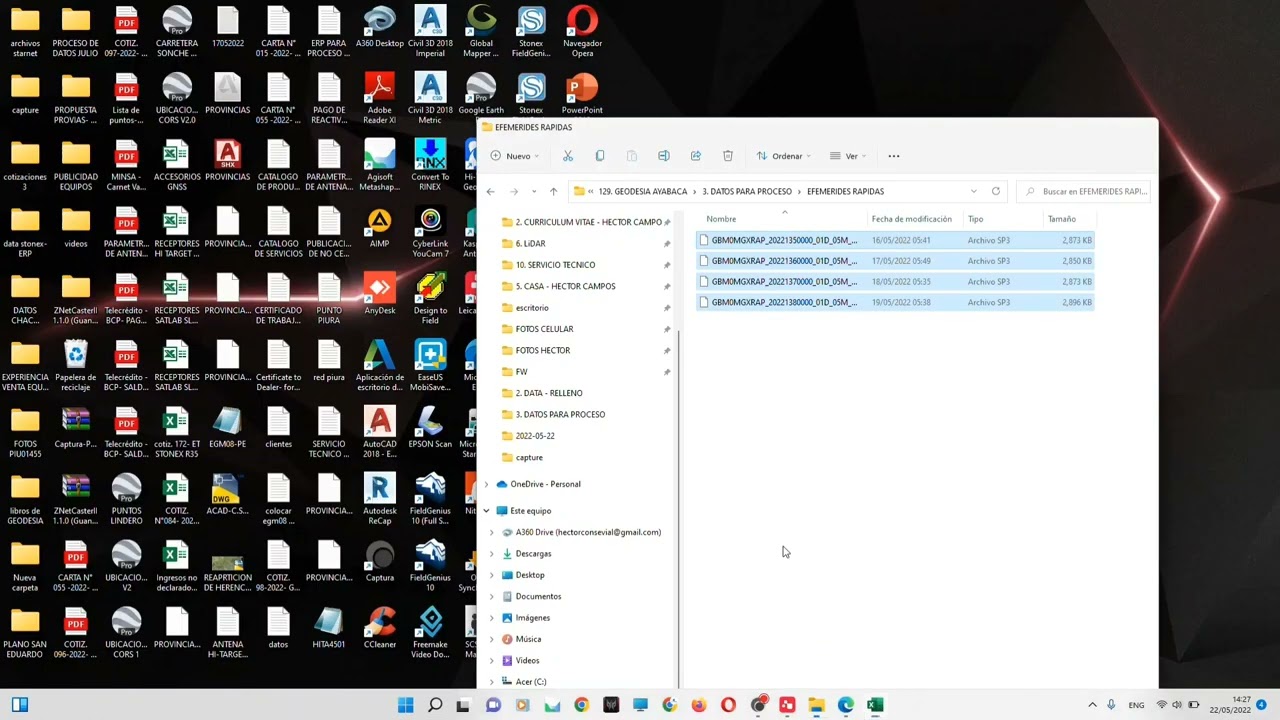The height and width of the screenshot is (720, 1280).
Task: Open Firefox from the taskbar
Action: [698, 705]
